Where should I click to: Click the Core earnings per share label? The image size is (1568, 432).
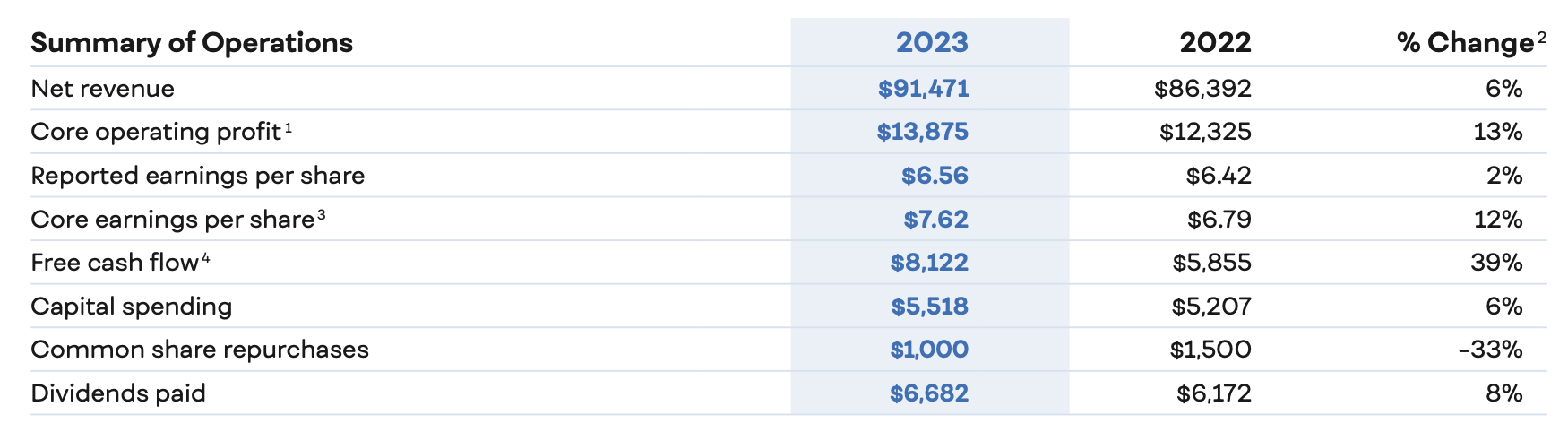coord(172,220)
